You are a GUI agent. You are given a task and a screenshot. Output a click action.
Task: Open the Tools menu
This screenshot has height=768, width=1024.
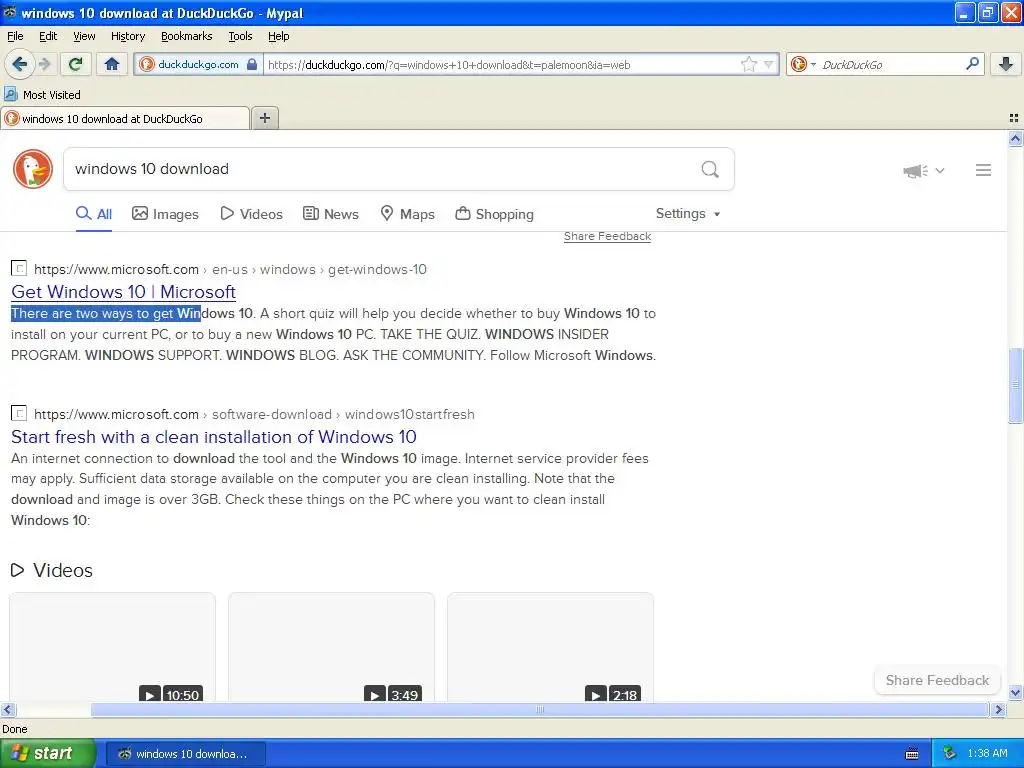coord(240,36)
